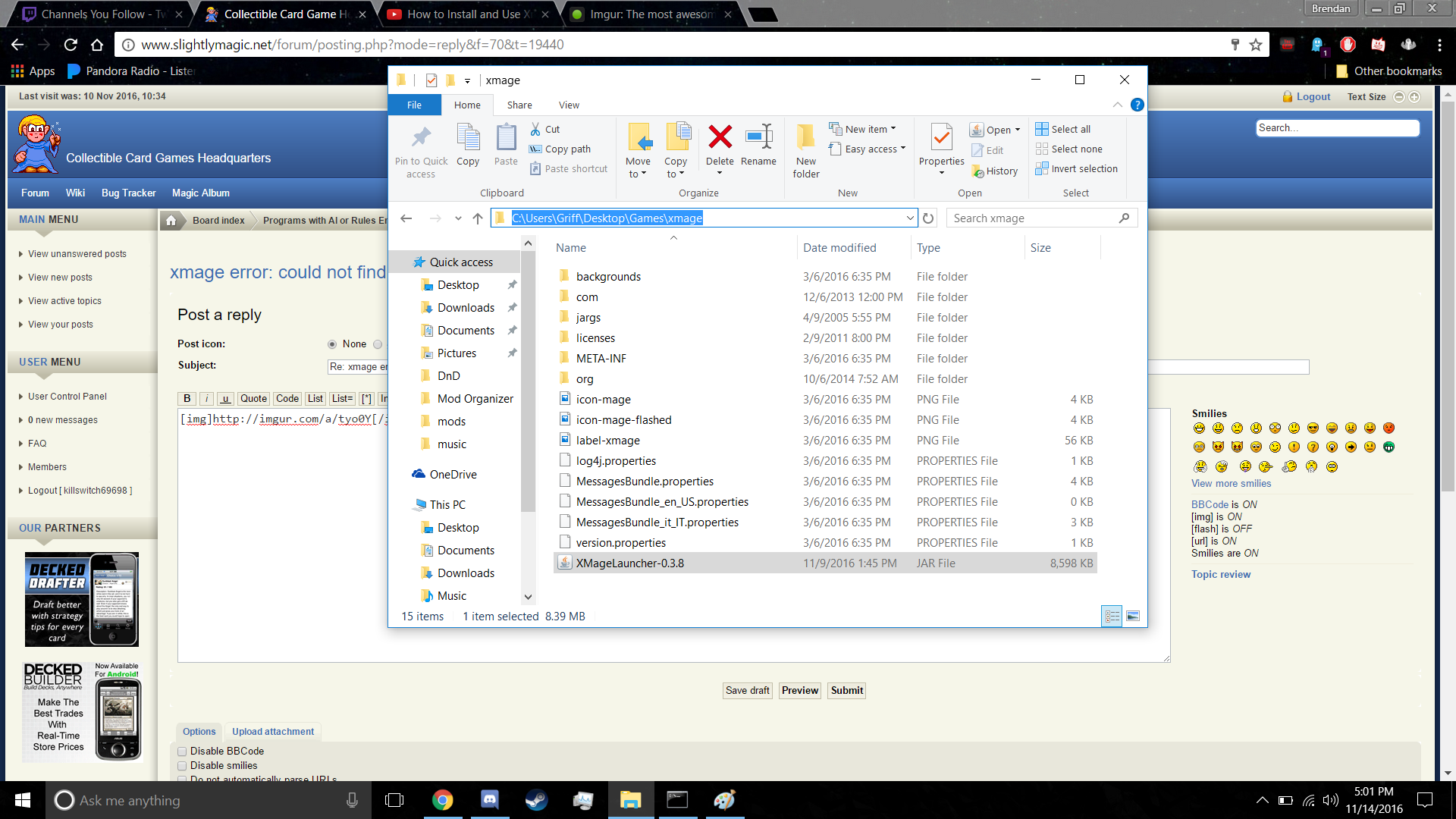Select the backgrounds folder
Viewport: 1456px width, 819px height.
(x=608, y=277)
